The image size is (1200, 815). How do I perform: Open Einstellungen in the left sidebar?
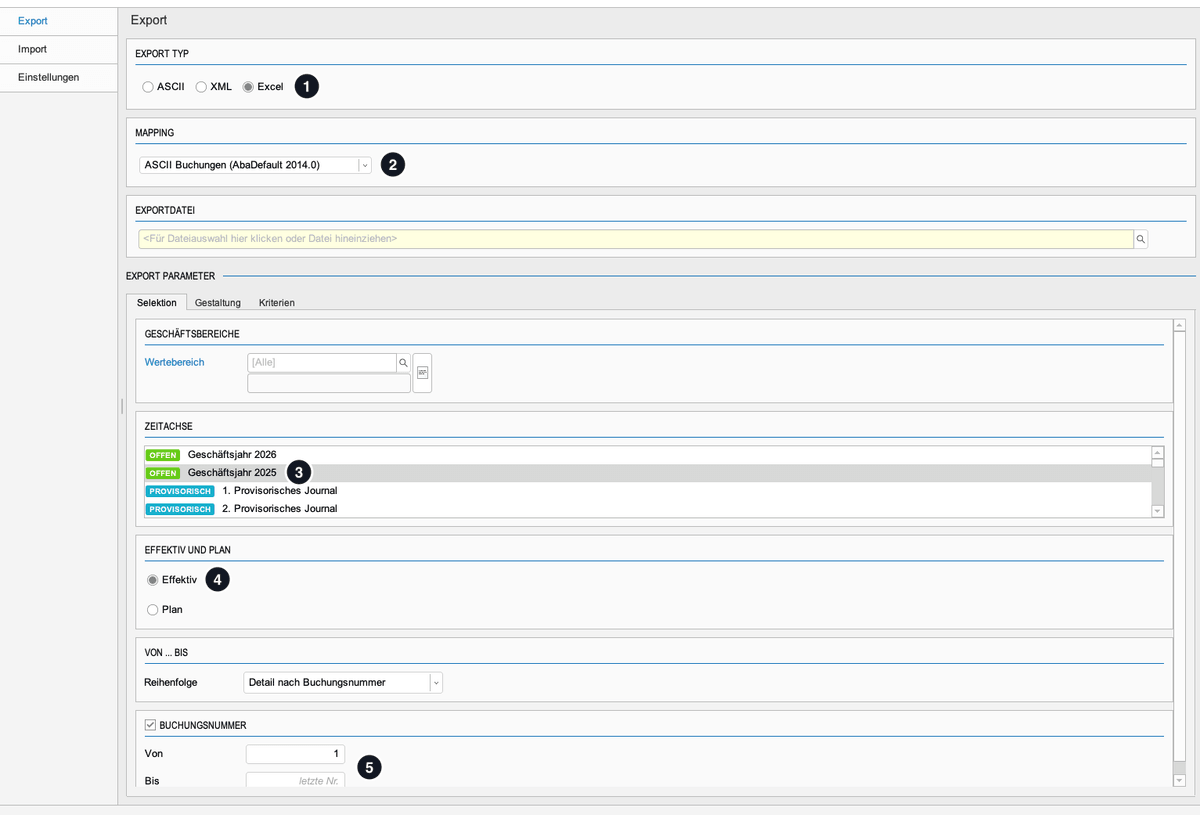[59, 77]
